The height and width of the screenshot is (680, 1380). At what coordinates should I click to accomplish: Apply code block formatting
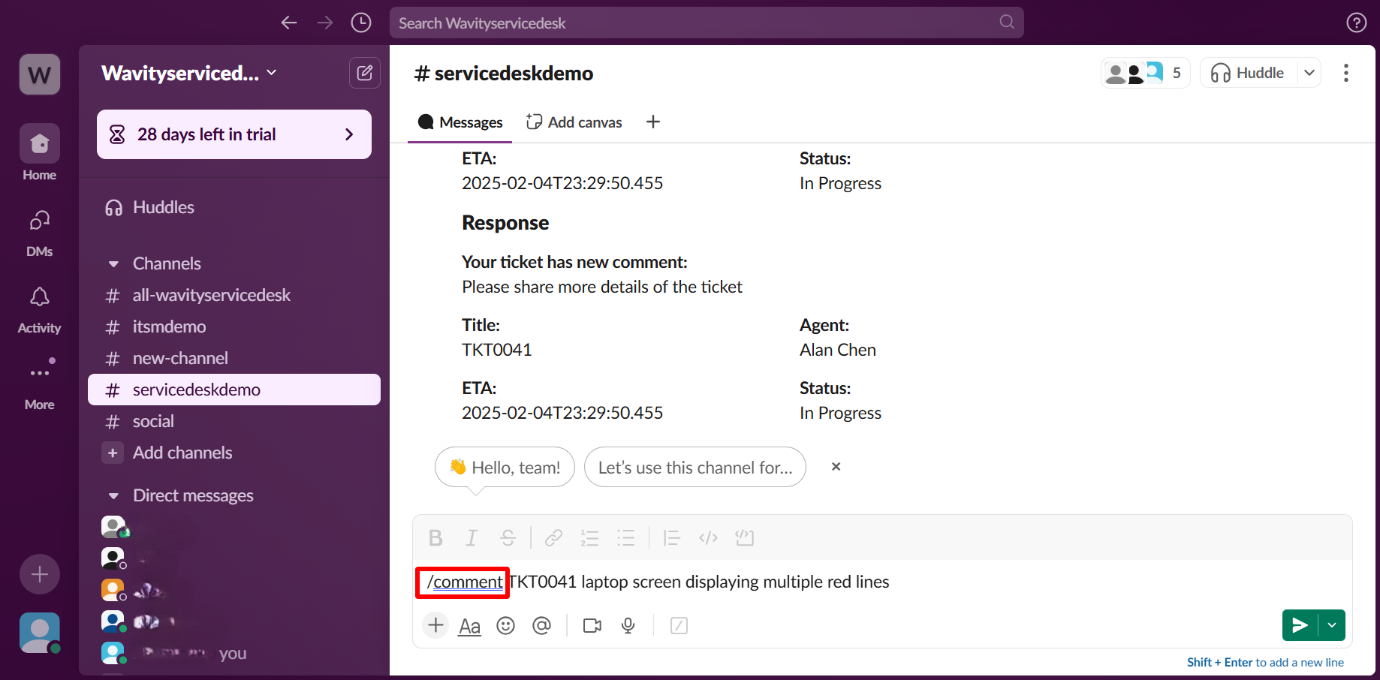click(x=744, y=538)
